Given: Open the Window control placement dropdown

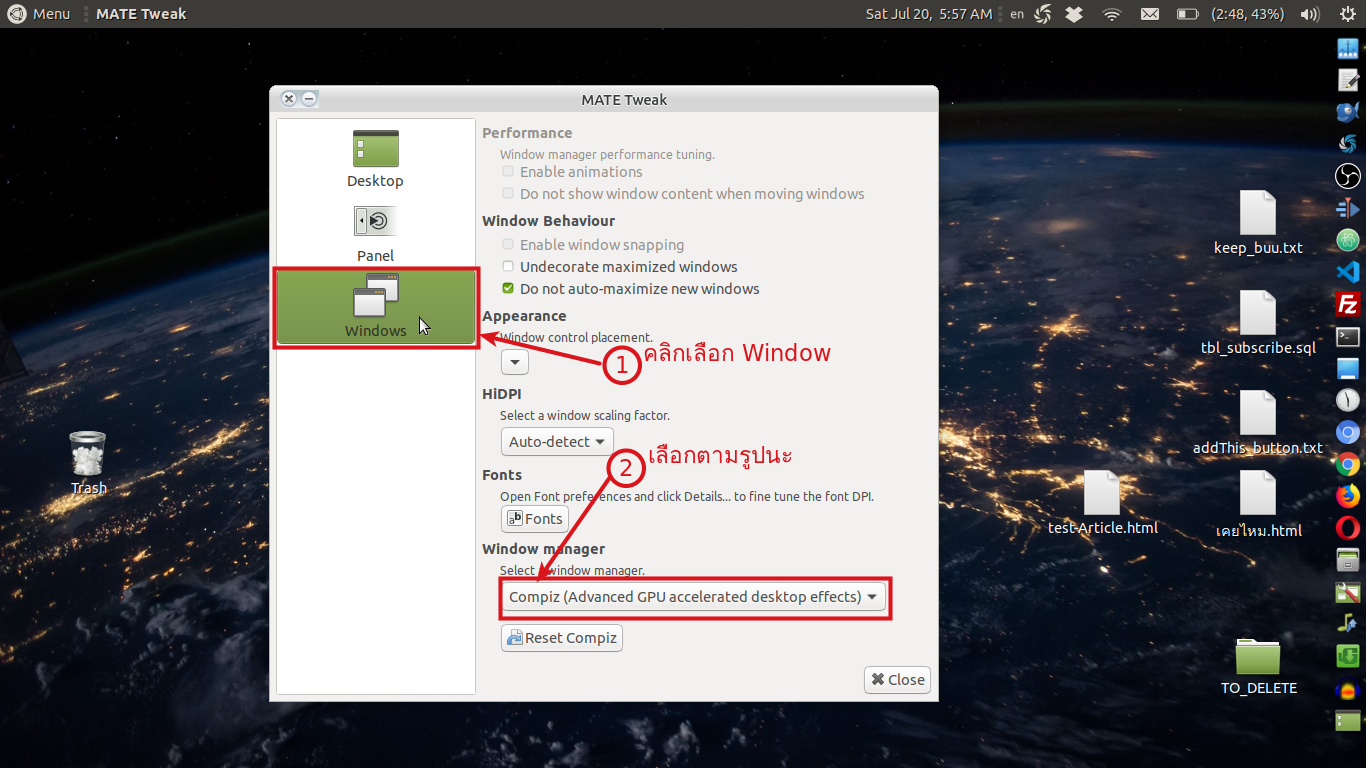Looking at the screenshot, I should [515, 362].
